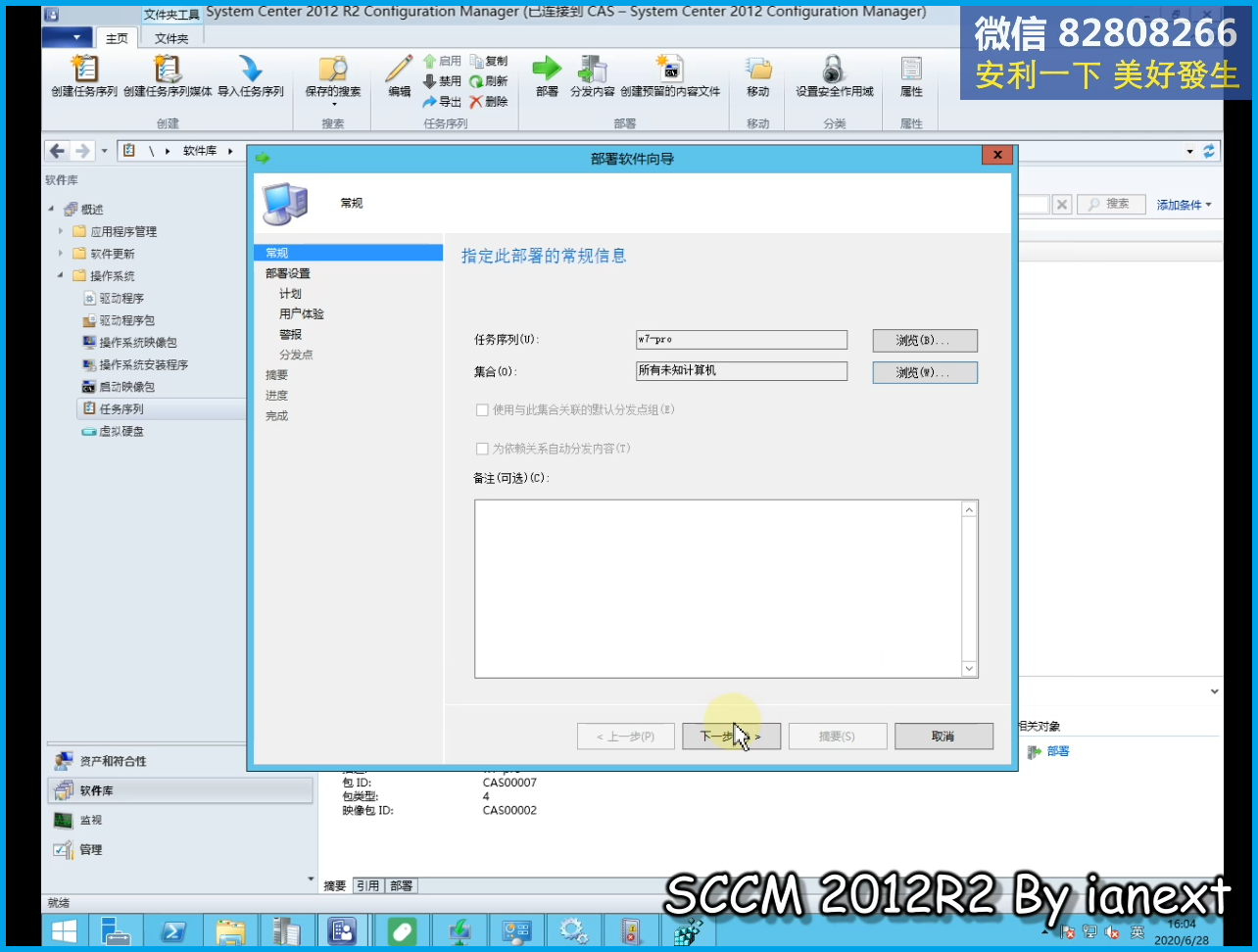The height and width of the screenshot is (952, 1258).
Task: Click 刷新 in the ribbon
Action: 488,81
